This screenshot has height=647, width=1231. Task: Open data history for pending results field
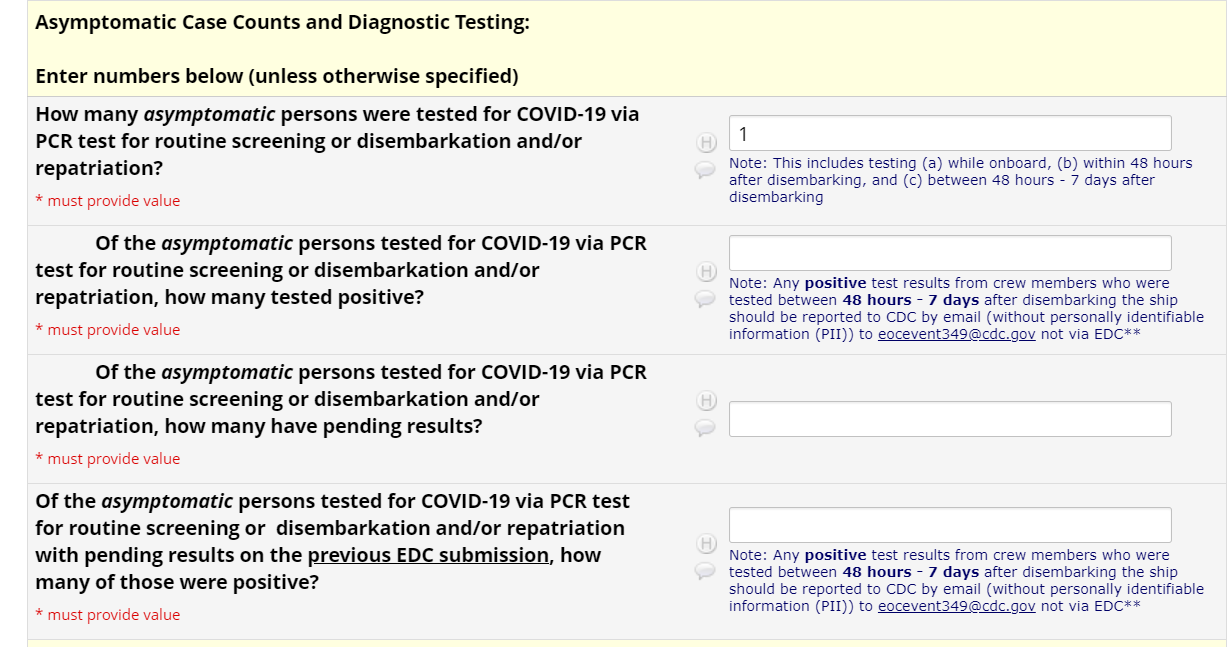706,401
